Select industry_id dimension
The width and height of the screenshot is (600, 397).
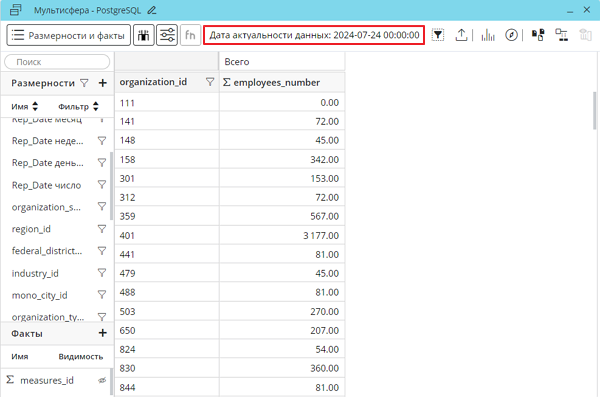point(35,273)
